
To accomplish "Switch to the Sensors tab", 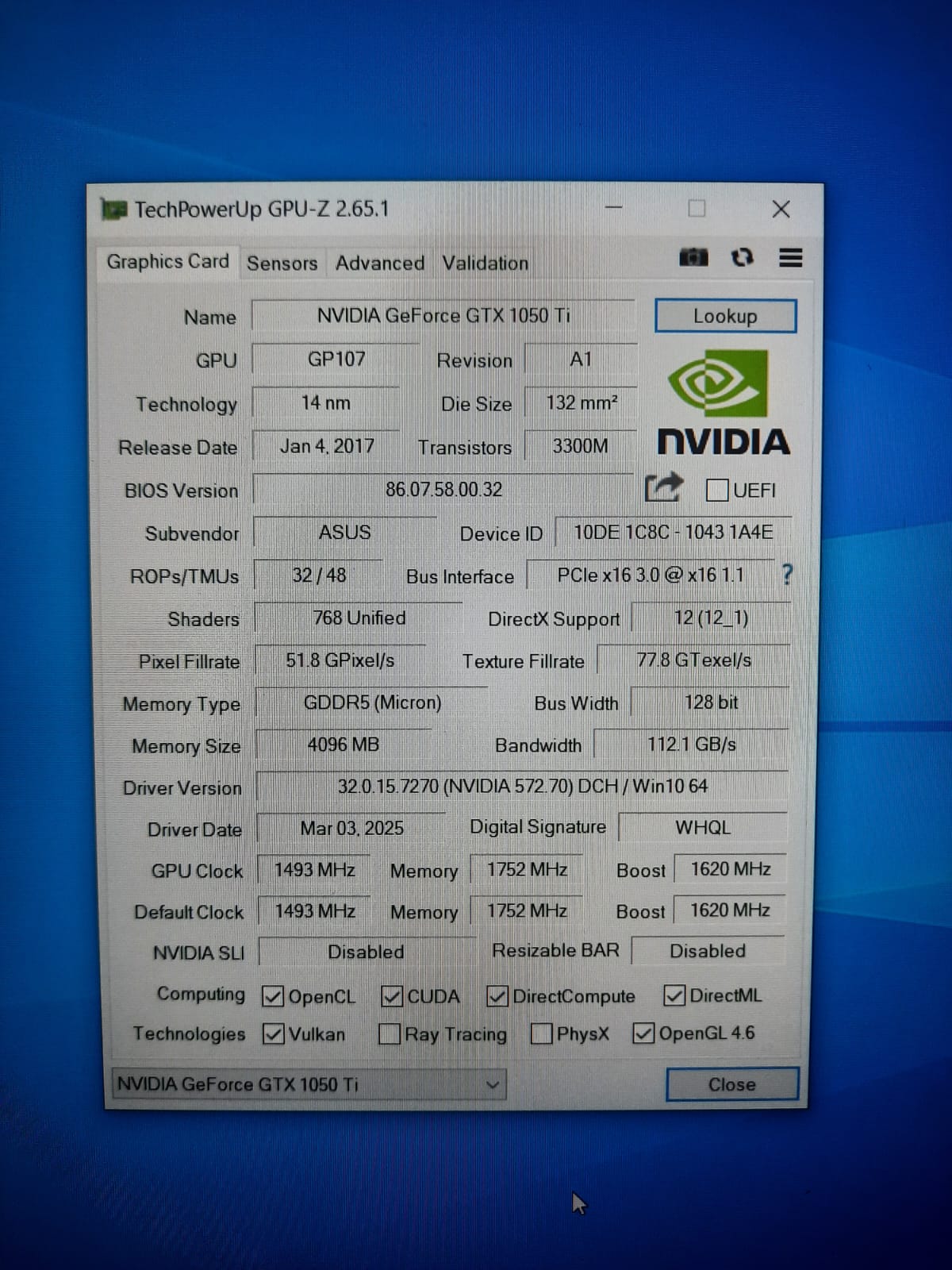I will point(282,263).
